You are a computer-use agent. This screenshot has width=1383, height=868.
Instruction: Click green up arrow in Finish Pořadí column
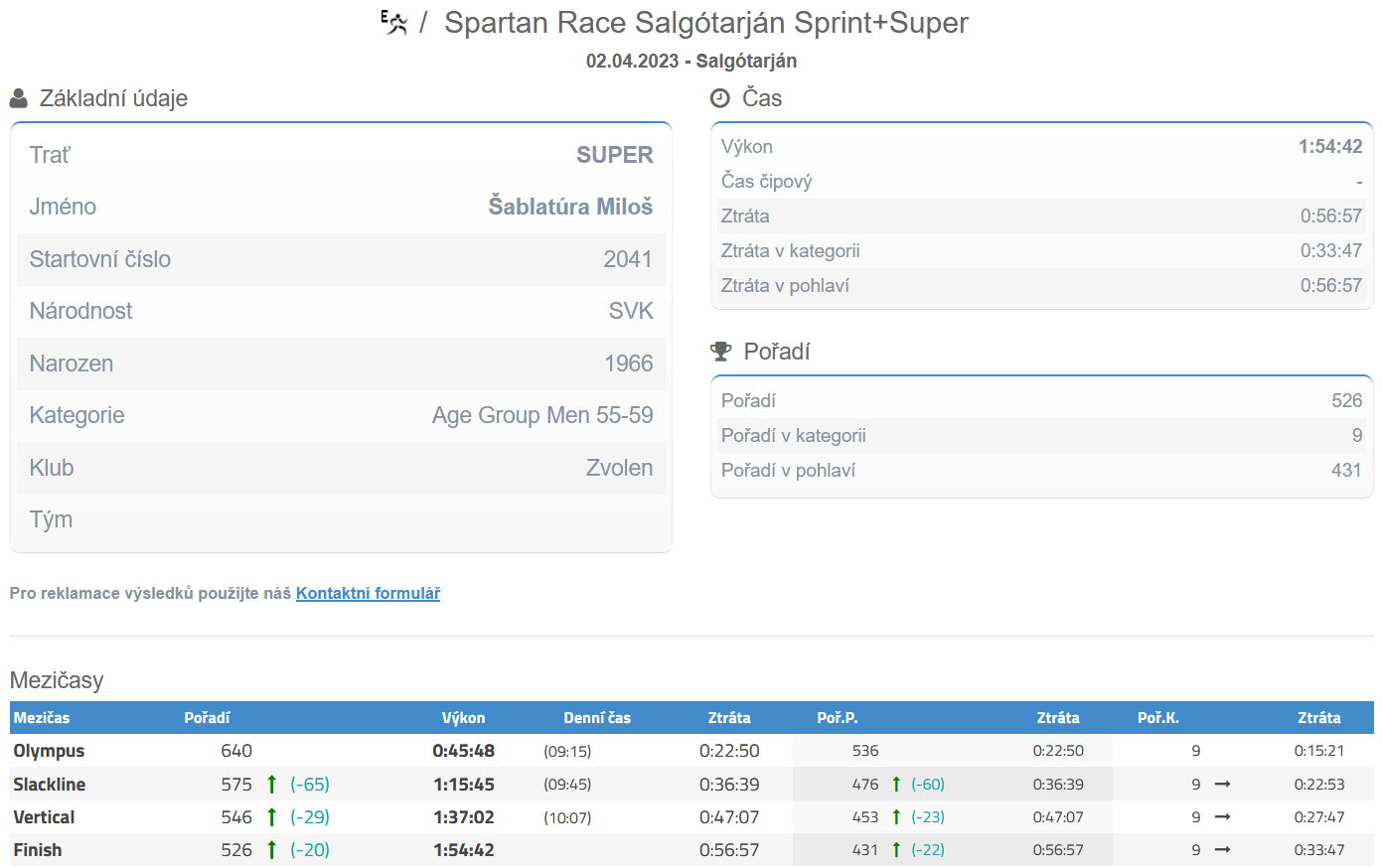click(271, 849)
